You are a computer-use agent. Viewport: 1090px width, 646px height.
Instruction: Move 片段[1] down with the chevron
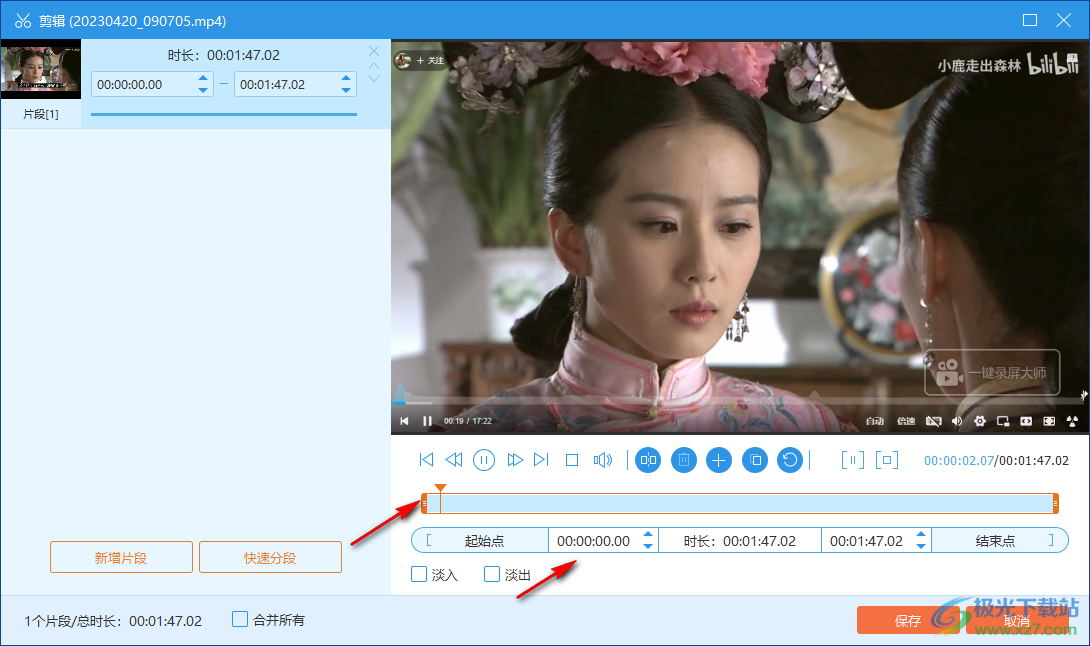click(x=374, y=79)
